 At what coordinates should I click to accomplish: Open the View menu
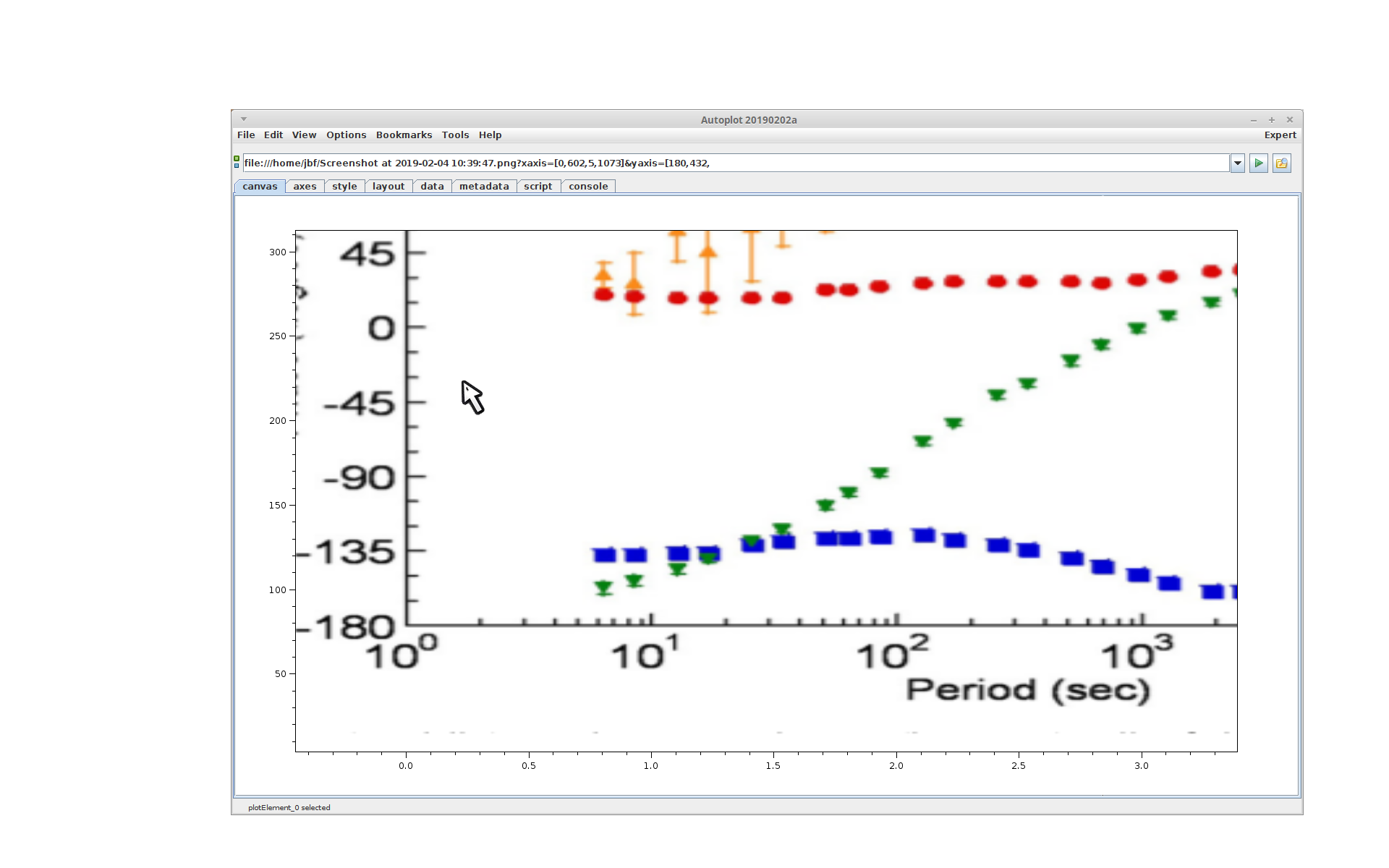point(304,135)
